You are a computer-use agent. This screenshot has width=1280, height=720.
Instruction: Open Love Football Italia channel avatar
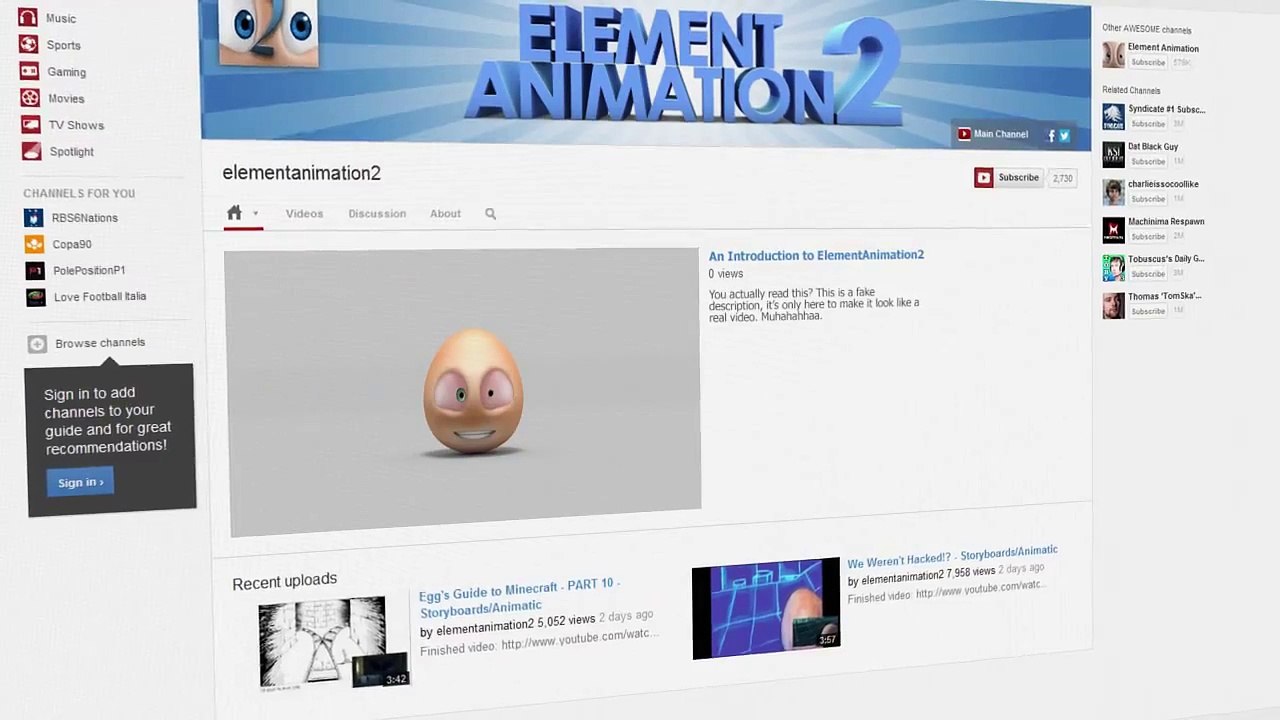pyautogui.click(x=36, y=297)
